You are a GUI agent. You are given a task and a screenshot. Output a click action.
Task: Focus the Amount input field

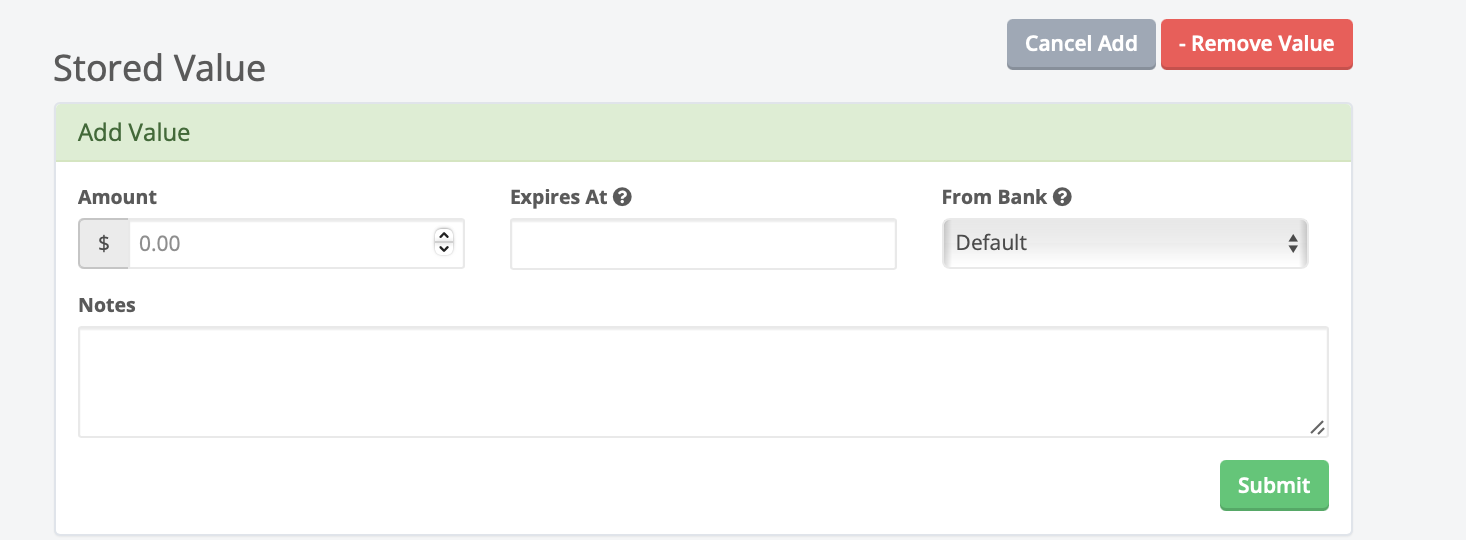click(x=280, y=243)
